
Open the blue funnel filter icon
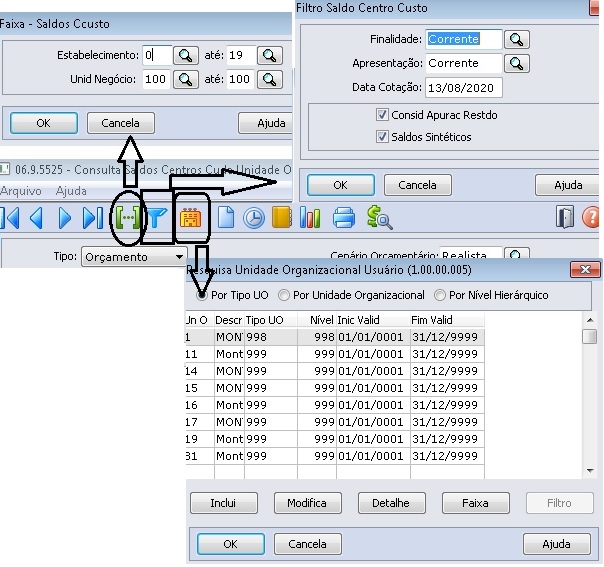click(157, 218)
